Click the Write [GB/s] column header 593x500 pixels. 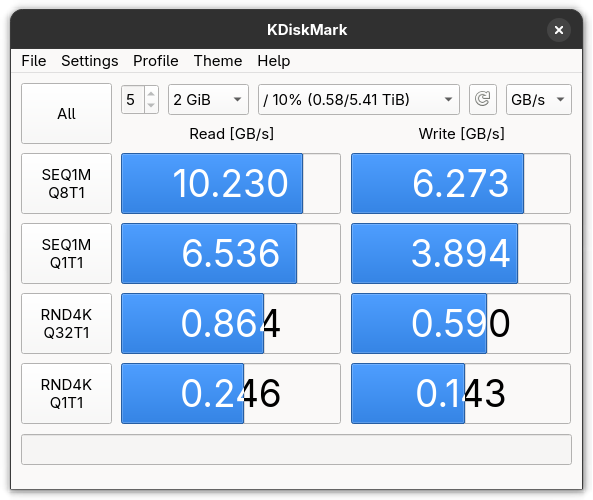(x=461, y=134)
